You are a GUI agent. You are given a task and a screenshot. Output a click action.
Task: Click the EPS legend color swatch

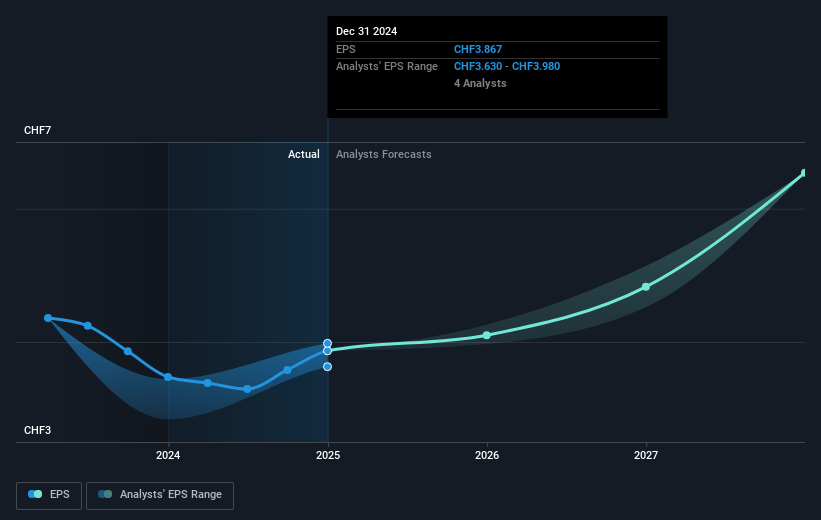[x=35, y=494]
